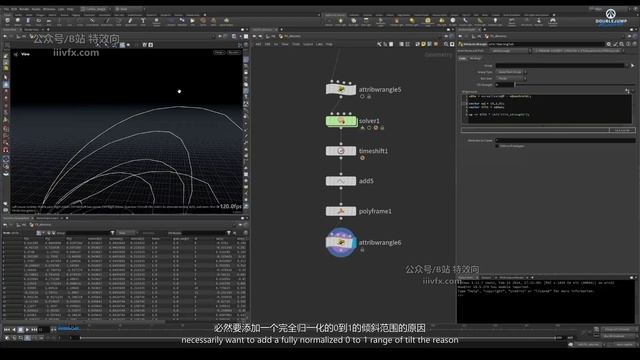This screenshot has height=360, width=640.
Task: Select the add5 node
Action: click(x=341, y=181)
